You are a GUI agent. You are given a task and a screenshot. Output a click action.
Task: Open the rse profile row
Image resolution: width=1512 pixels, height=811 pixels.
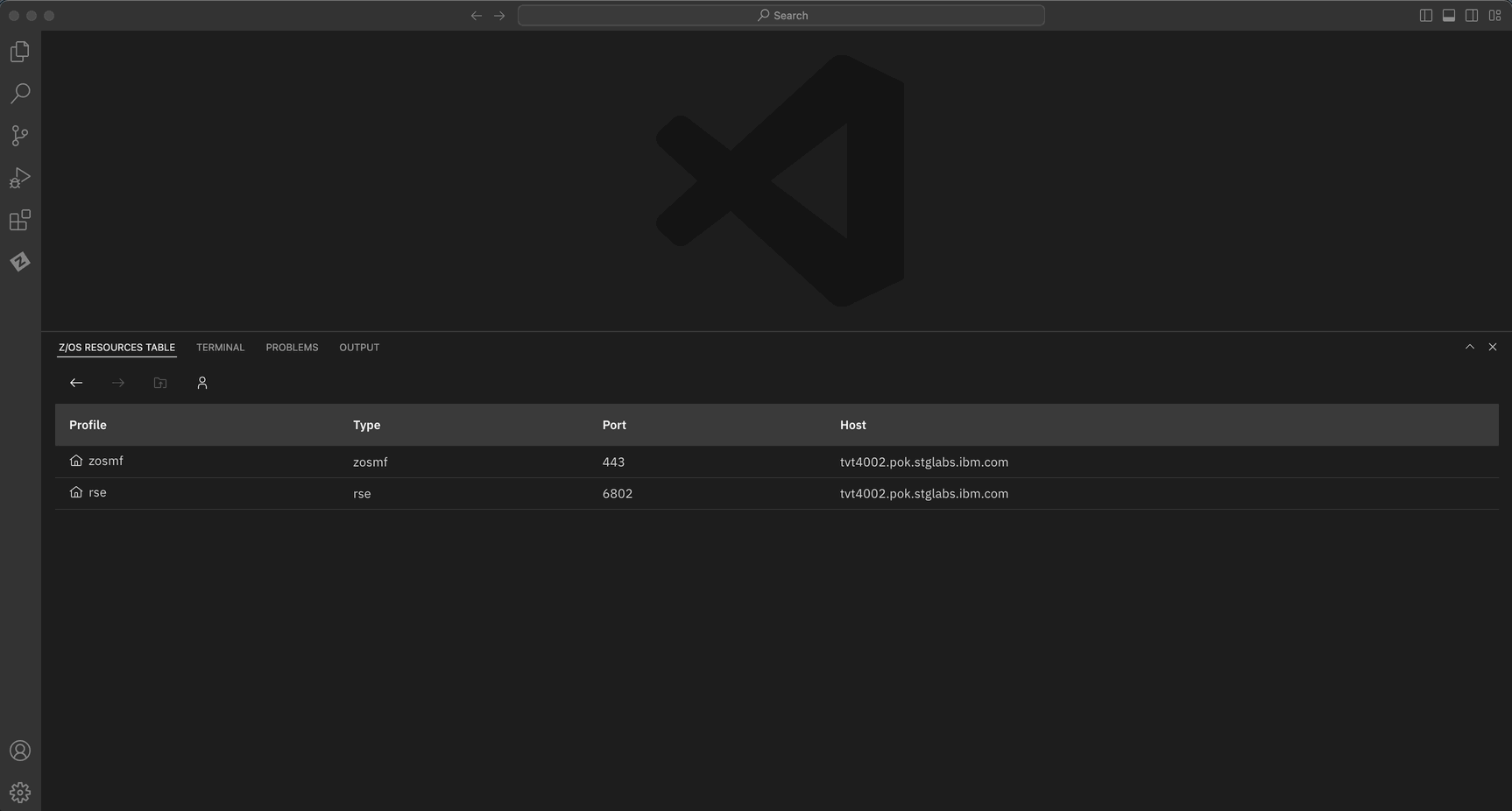(x=97, y=493)
